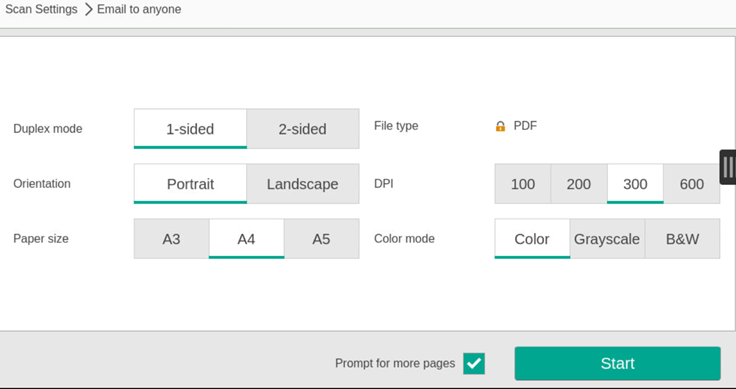Toggle the Prompt for more pages checkbox

pos(474,363)
